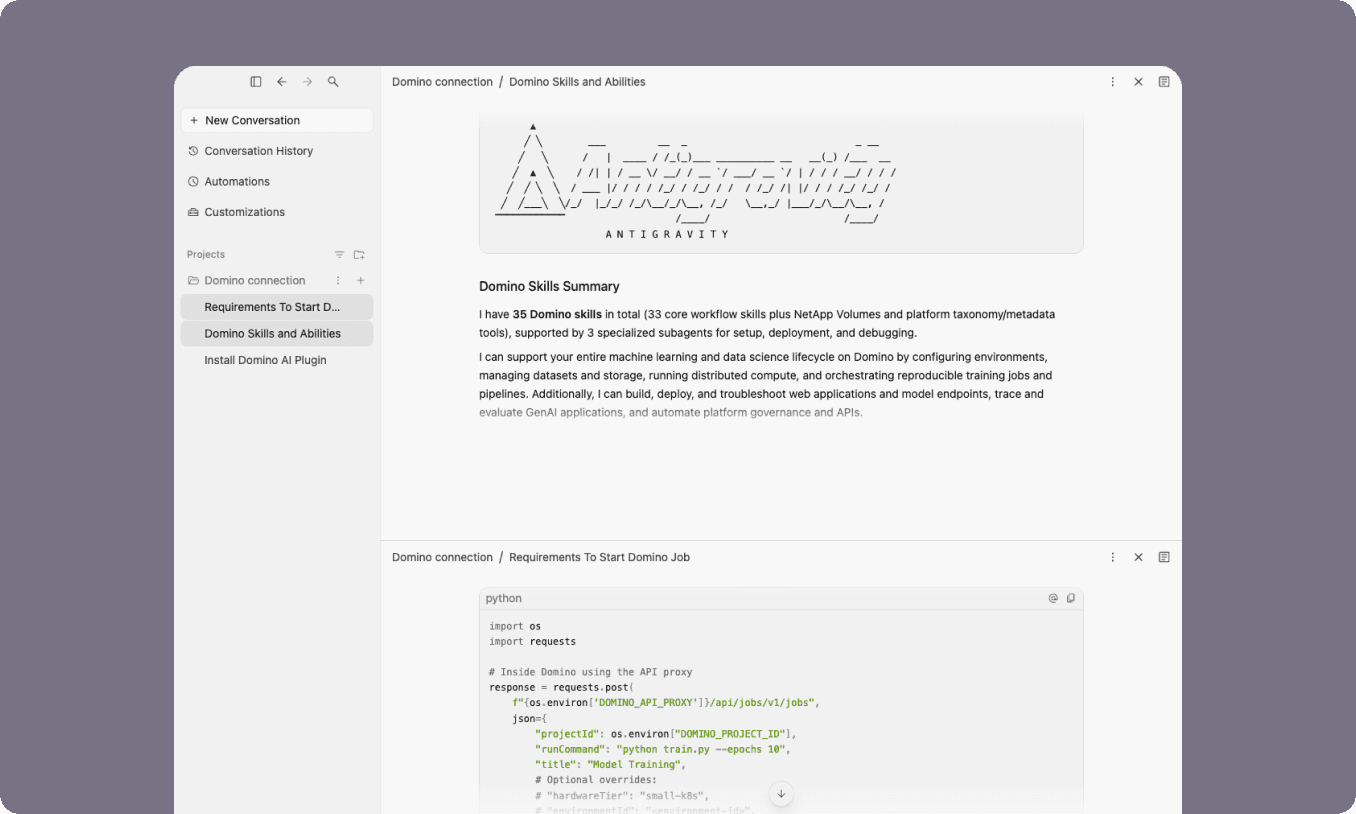This screenshot has height=814, width=1356.
Task: Toggle the sidebar panel icon
Action: 256,82
